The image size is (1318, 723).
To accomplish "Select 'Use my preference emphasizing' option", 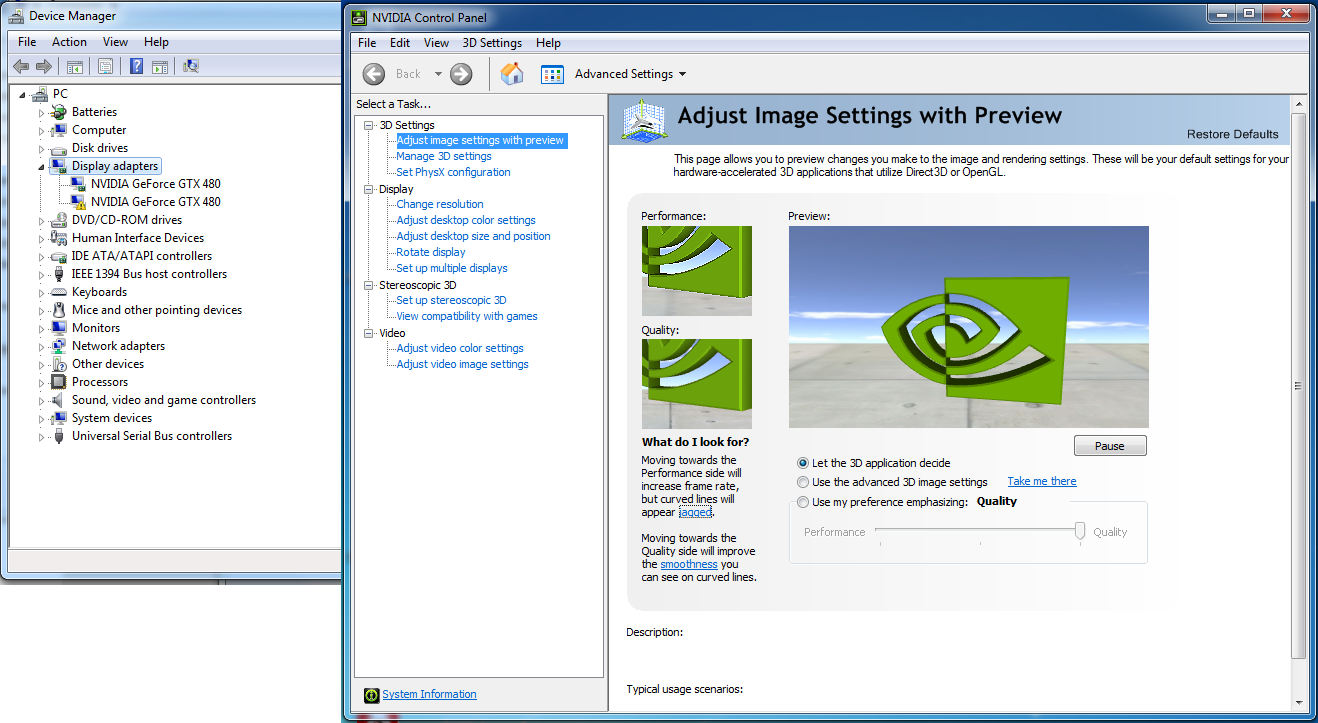I will (803, 502).
